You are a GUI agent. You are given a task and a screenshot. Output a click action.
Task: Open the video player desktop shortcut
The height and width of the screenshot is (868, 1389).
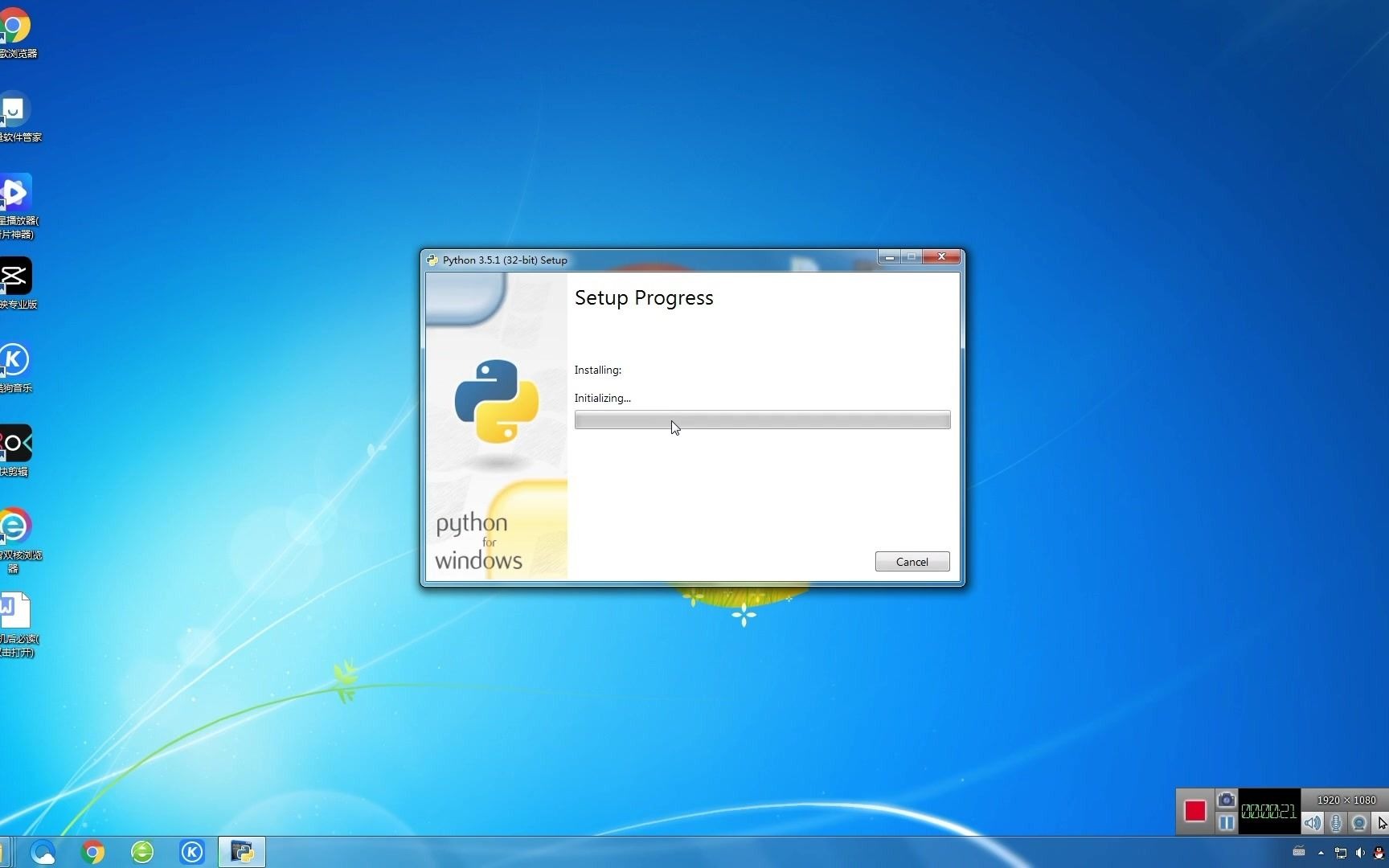click(x=16, y=205)
